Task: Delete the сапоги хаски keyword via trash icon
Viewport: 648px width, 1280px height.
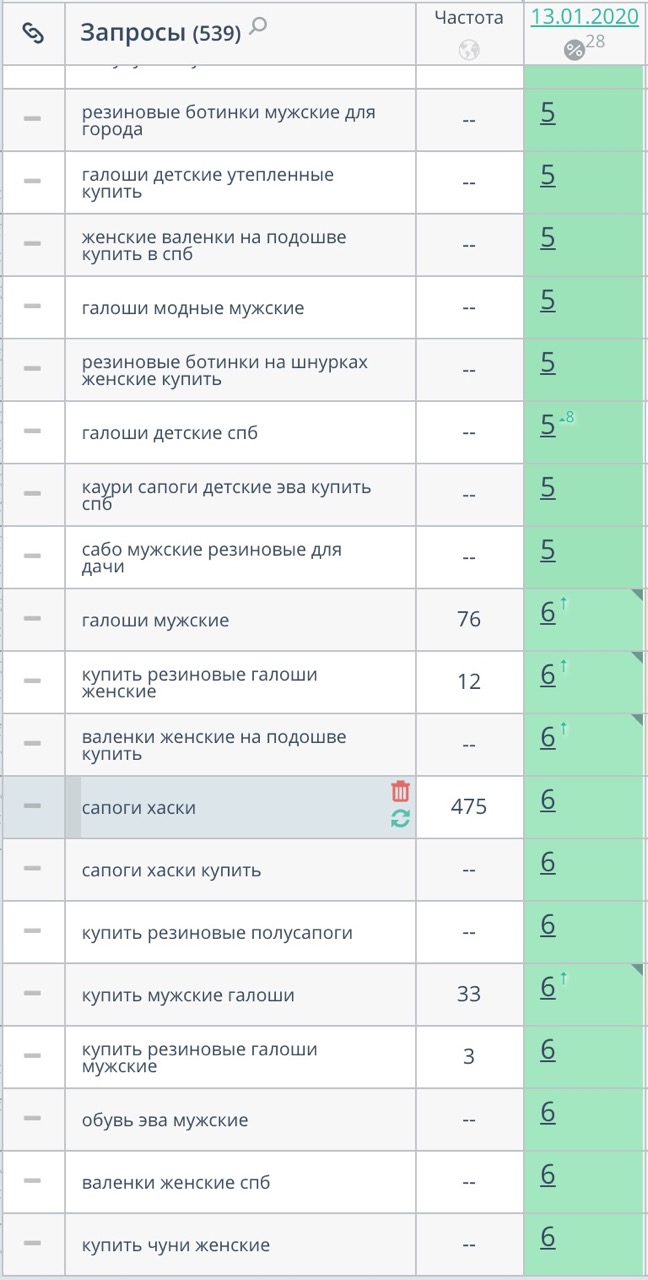Action: (x=399, y=791)
